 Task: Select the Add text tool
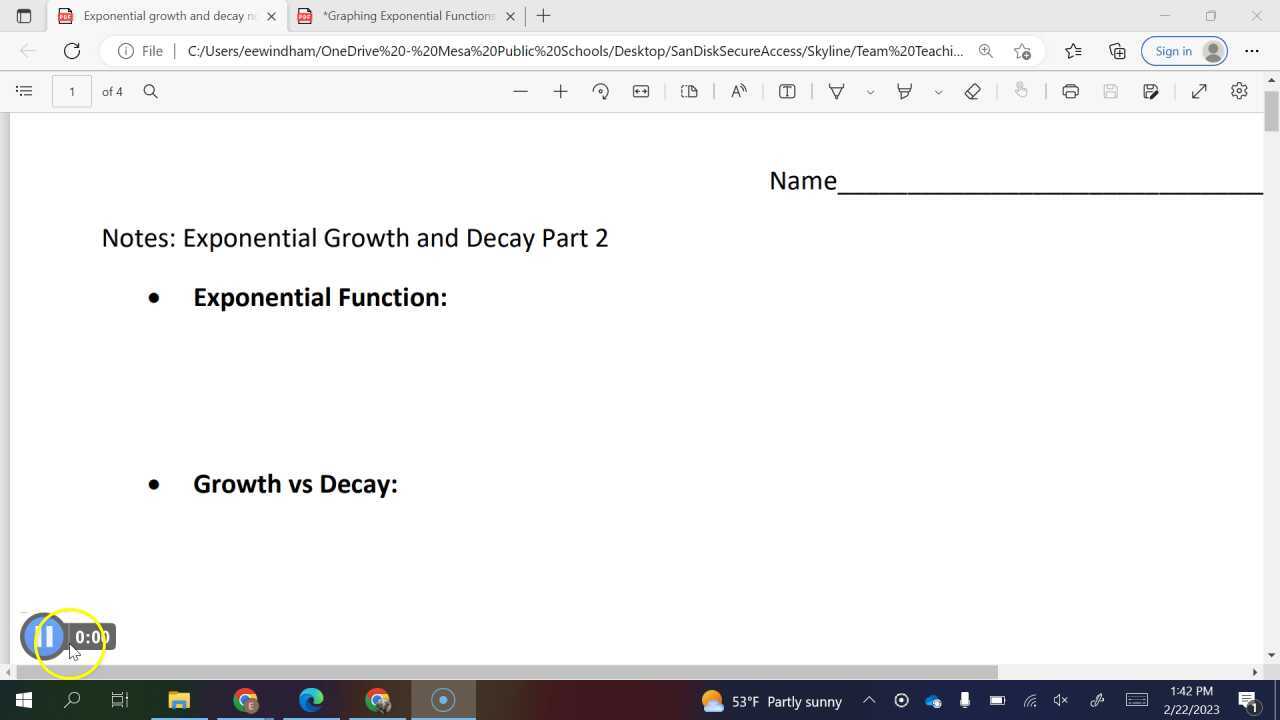(x=787, y=91)
